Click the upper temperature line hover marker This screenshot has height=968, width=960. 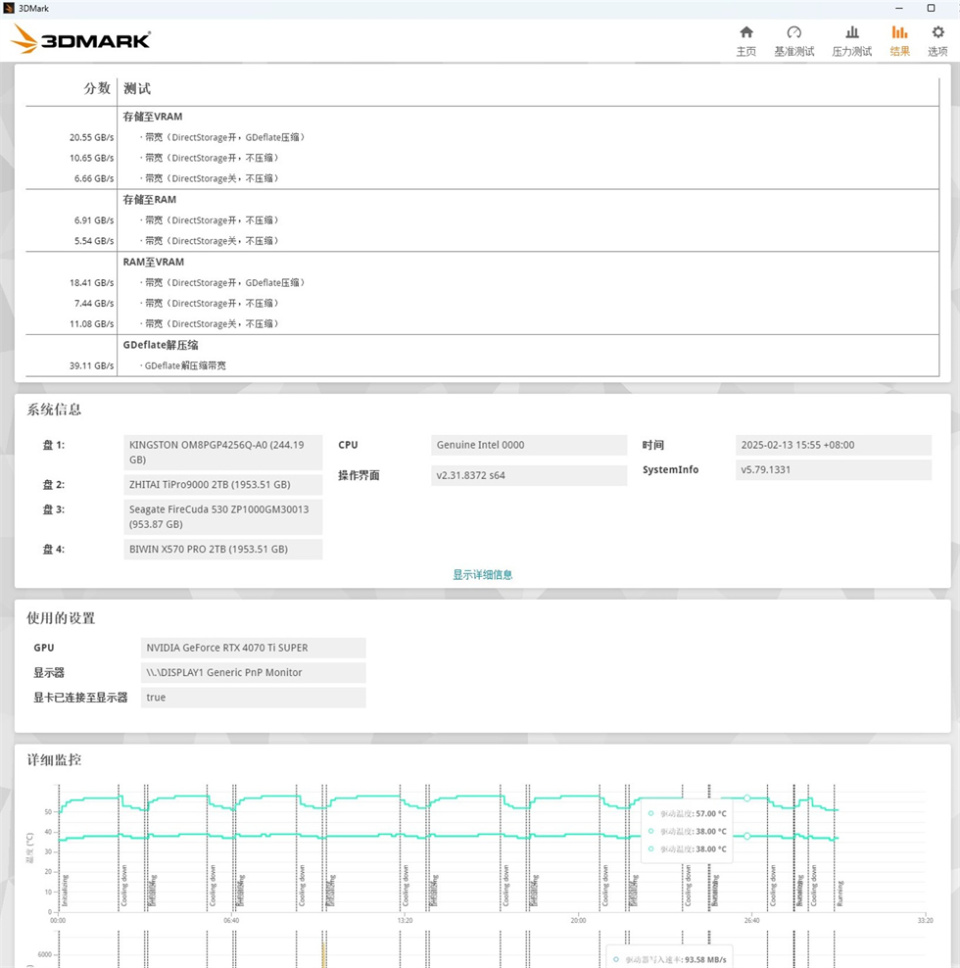(x=747, y=798)
